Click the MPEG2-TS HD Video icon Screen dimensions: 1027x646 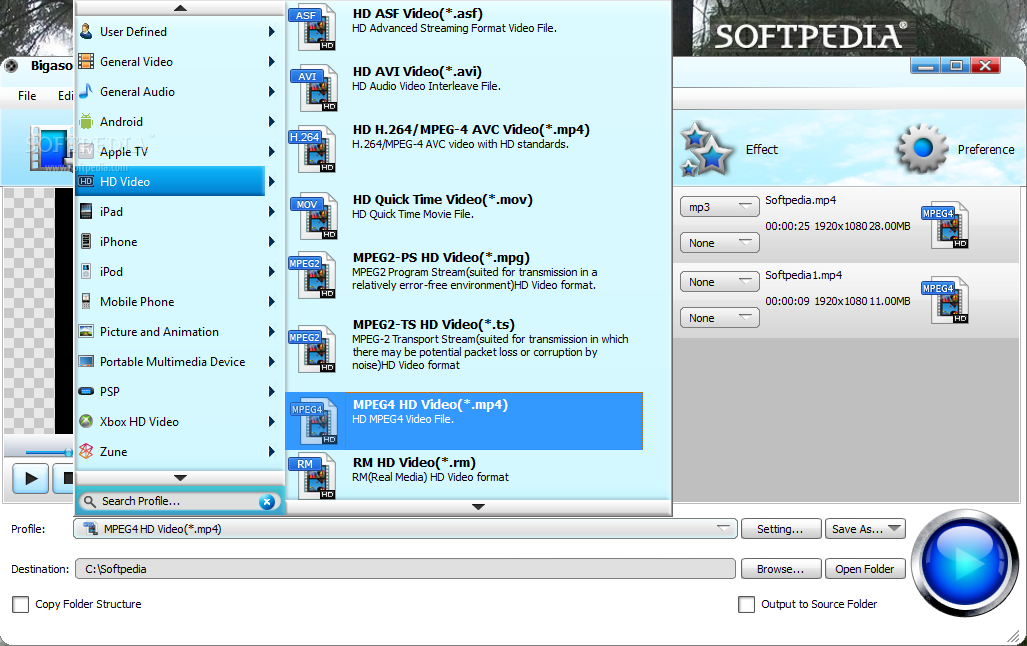(x=312, y=351)
